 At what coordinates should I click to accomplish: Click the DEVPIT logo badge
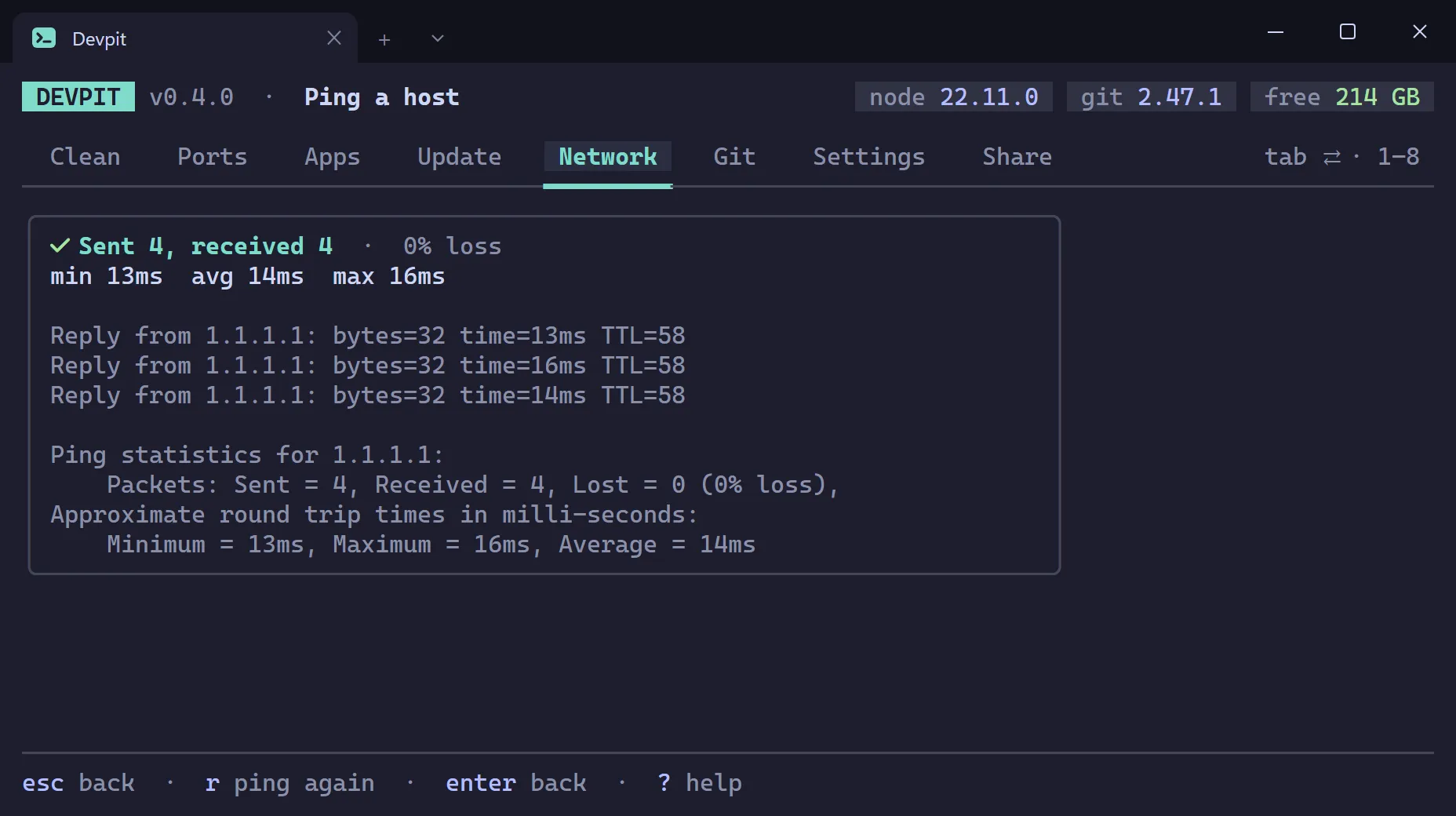coord(78,97)
